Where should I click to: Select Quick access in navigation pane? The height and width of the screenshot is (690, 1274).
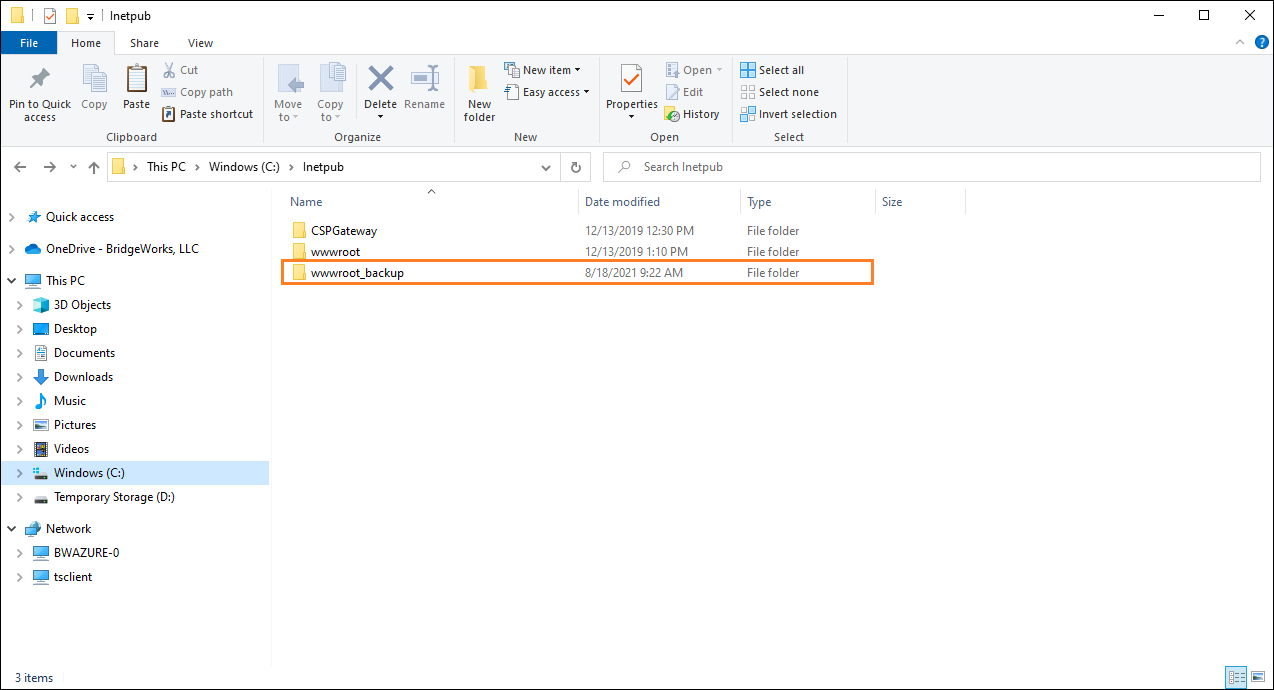[80, 217]
